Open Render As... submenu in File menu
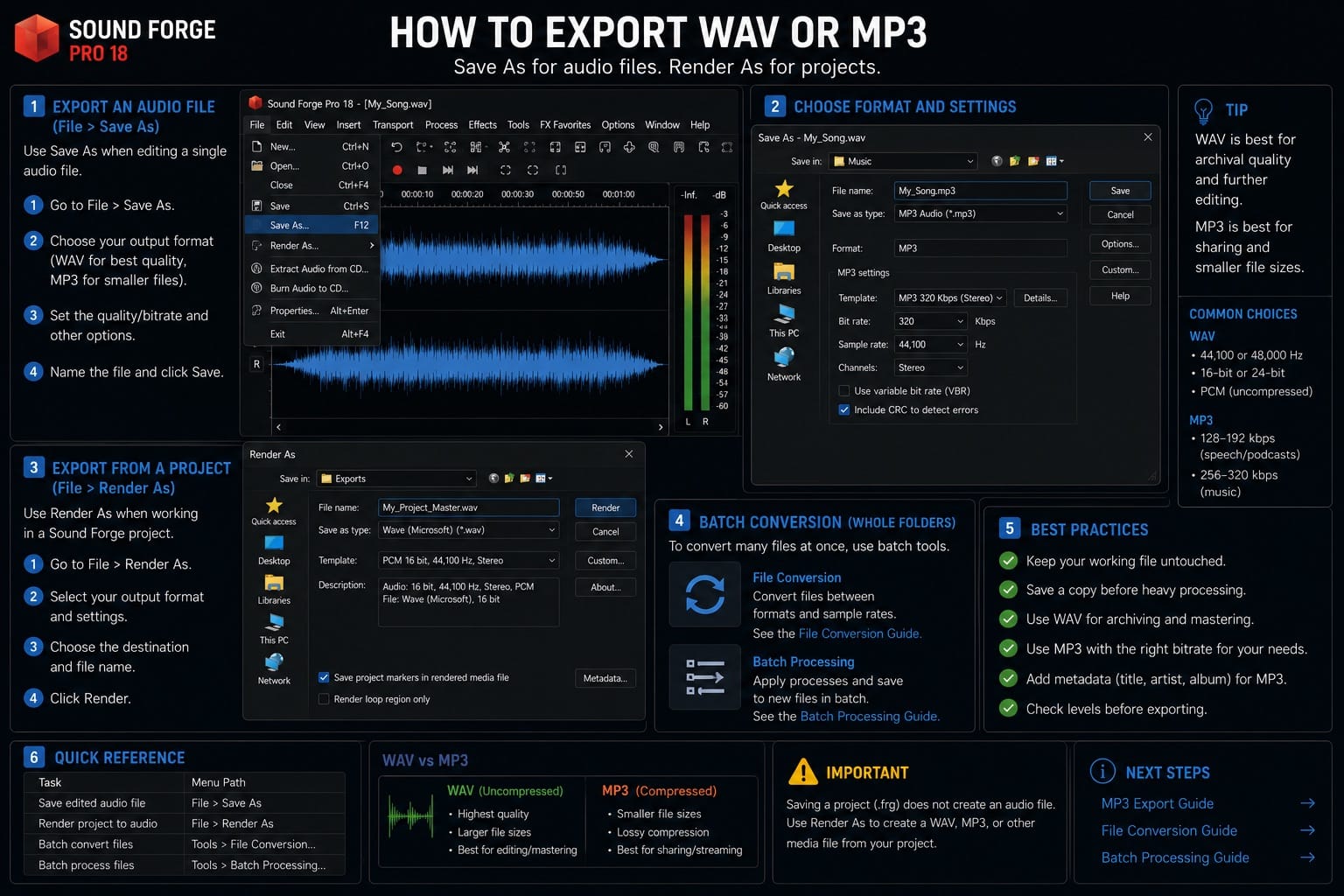The image size is (1344, 896). tap(311, 246)
